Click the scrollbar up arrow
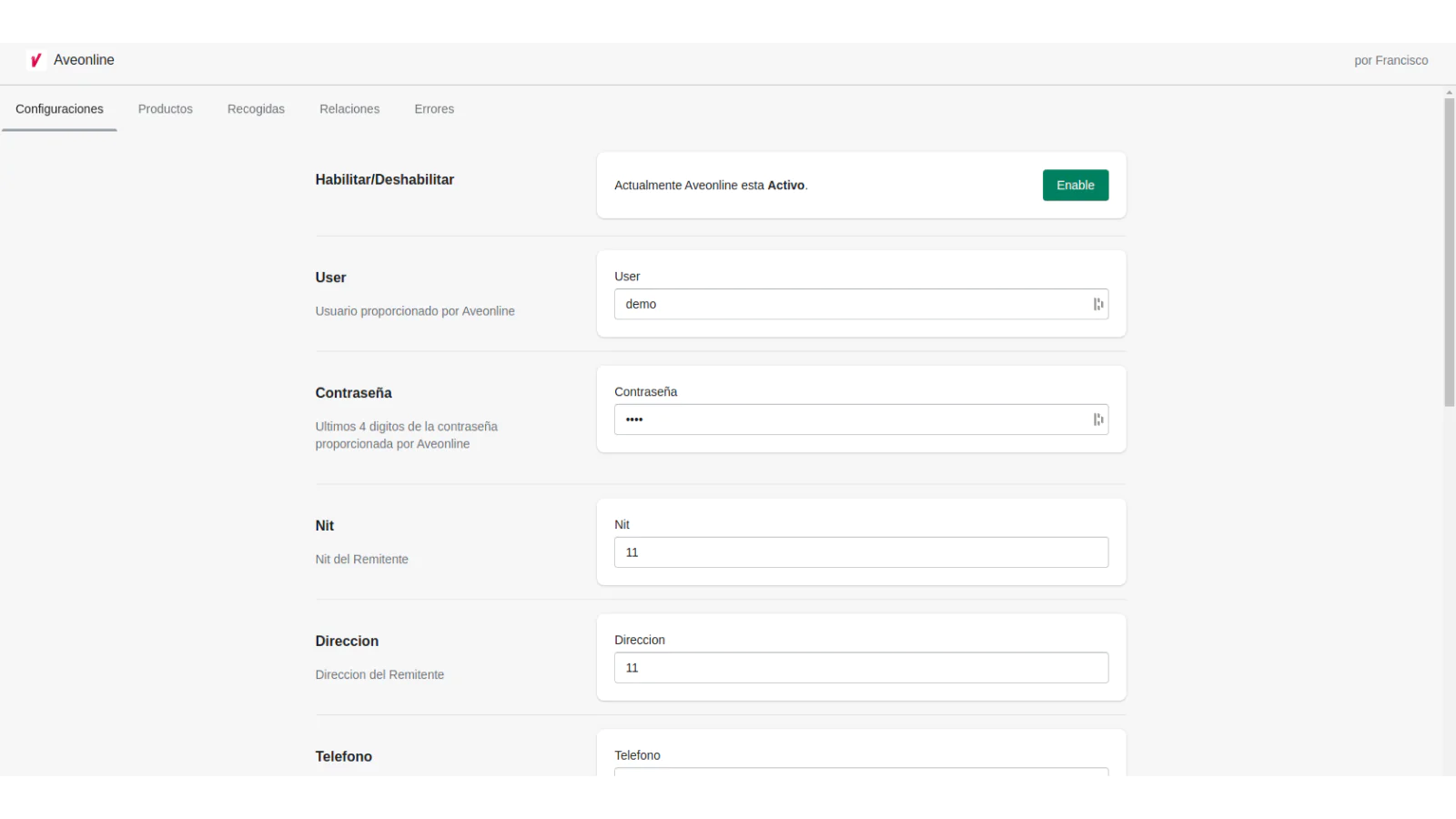The height and width of the screenshot is (819, 1456). pyautogui.click(x=1449, y=93)
